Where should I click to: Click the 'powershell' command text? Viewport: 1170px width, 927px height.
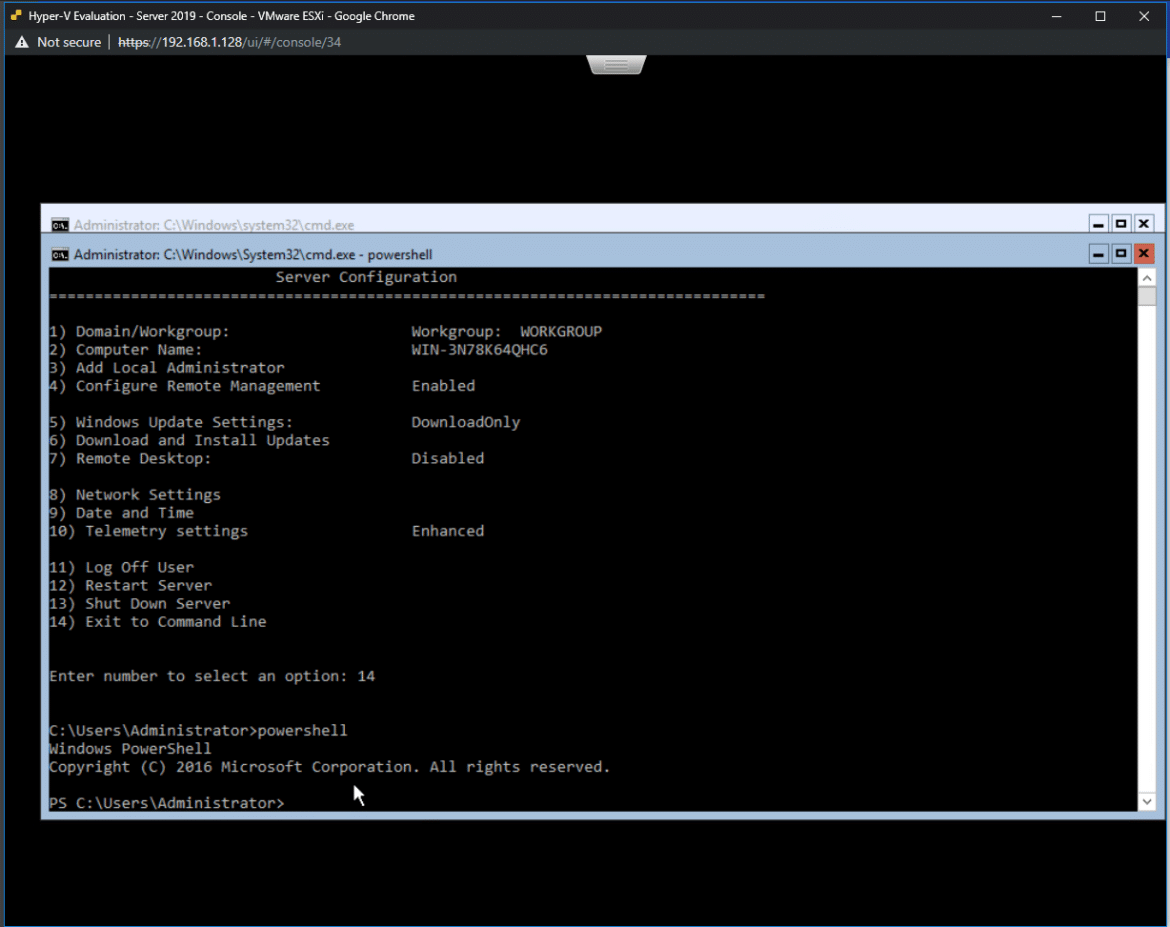coord(302,731)
